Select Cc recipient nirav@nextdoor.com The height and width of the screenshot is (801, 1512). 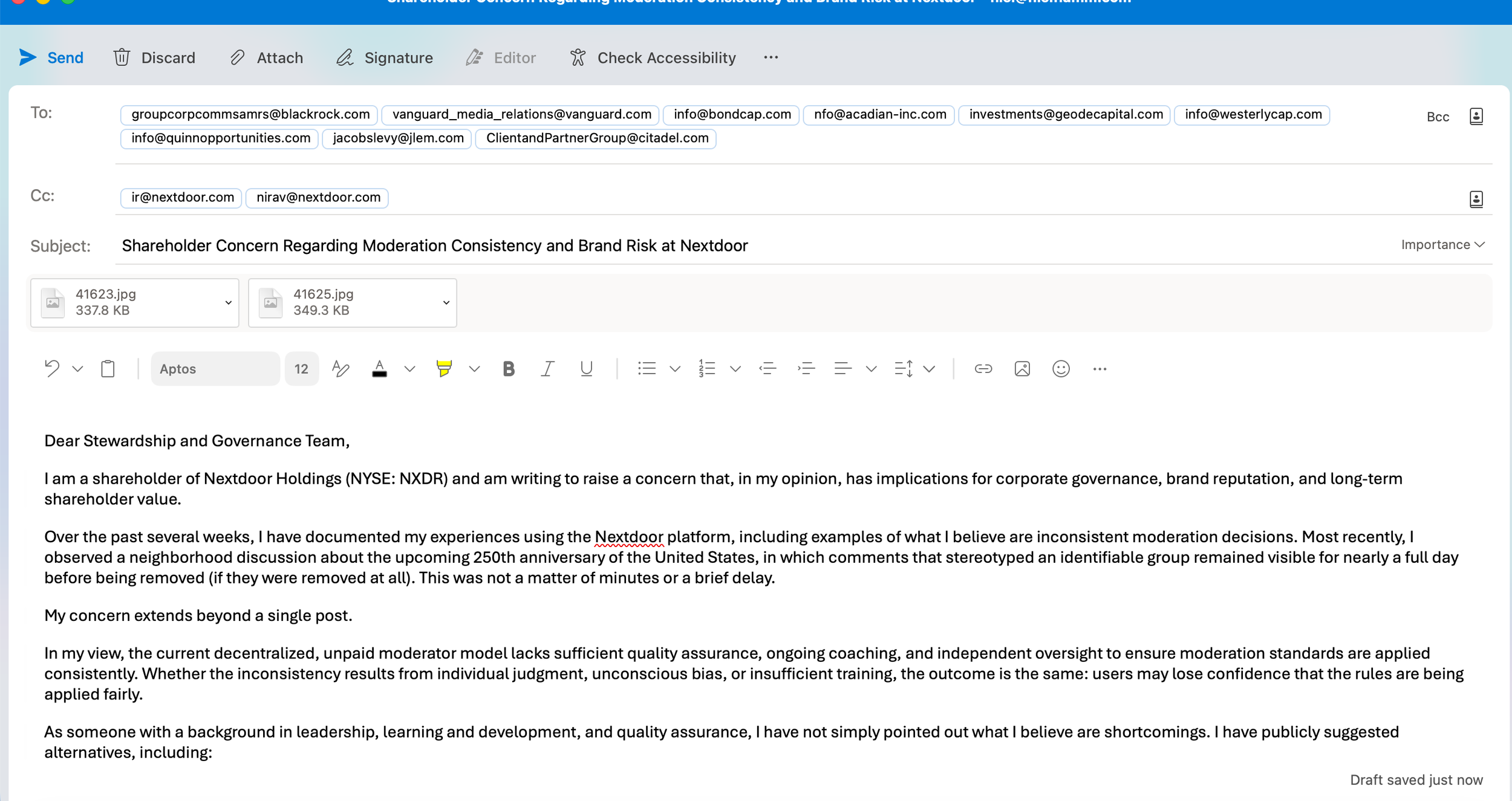(x=317, y=197)
